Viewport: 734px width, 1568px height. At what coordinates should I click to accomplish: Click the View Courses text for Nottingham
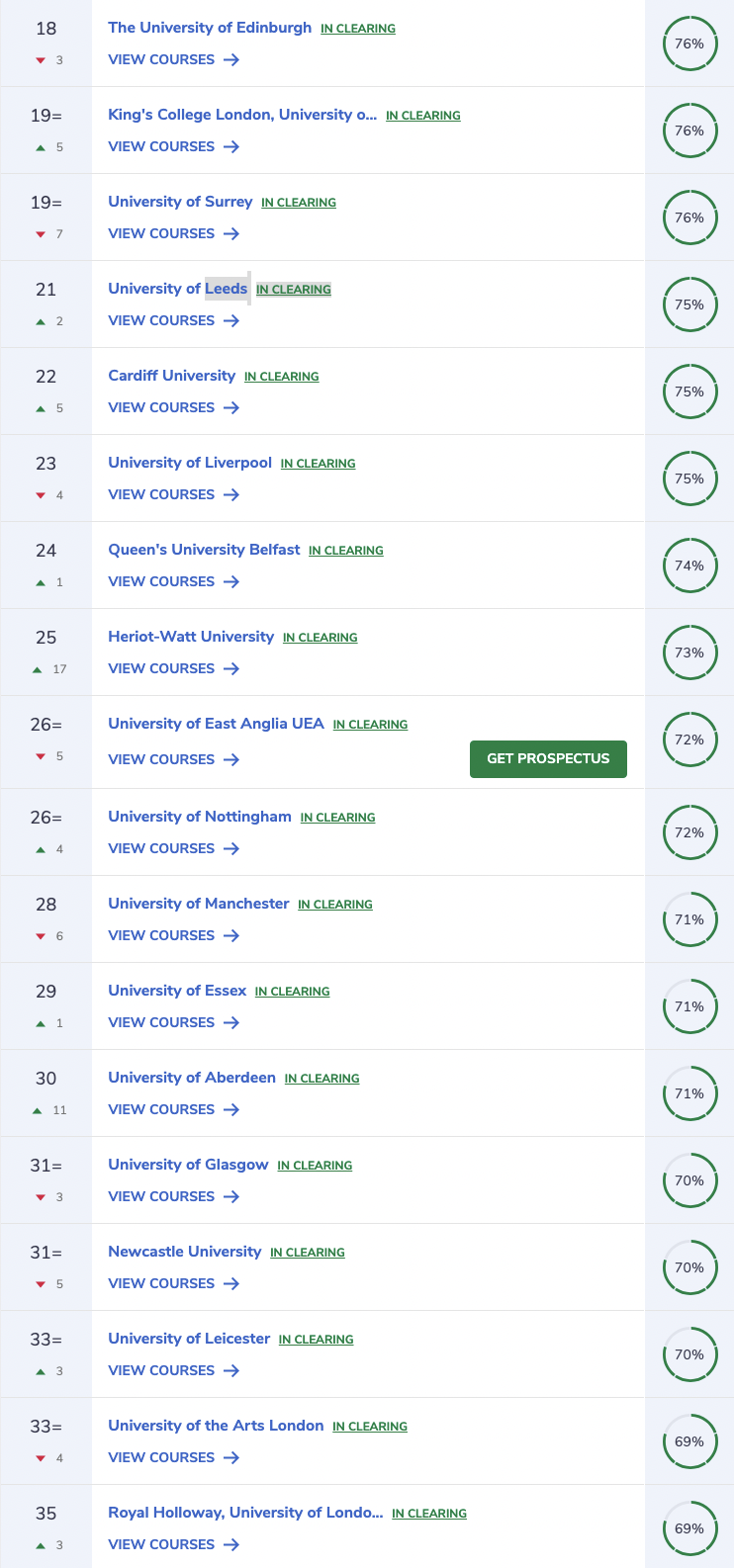pos(161,848)
